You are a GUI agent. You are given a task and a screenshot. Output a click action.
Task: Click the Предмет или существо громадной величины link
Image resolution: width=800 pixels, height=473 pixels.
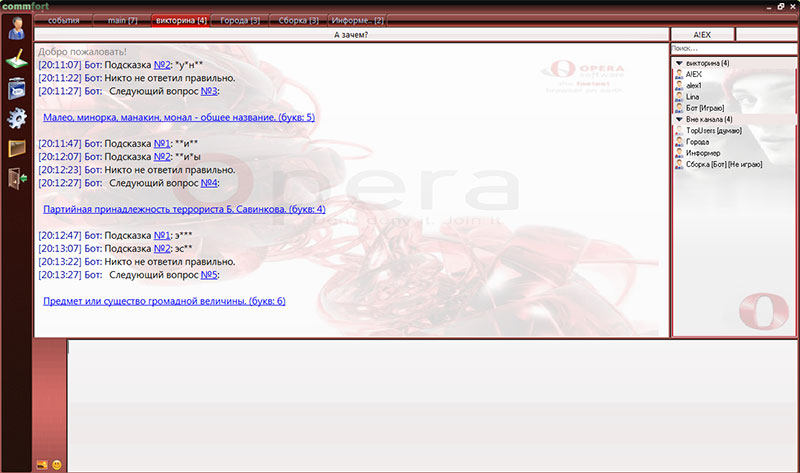[164, 301]
